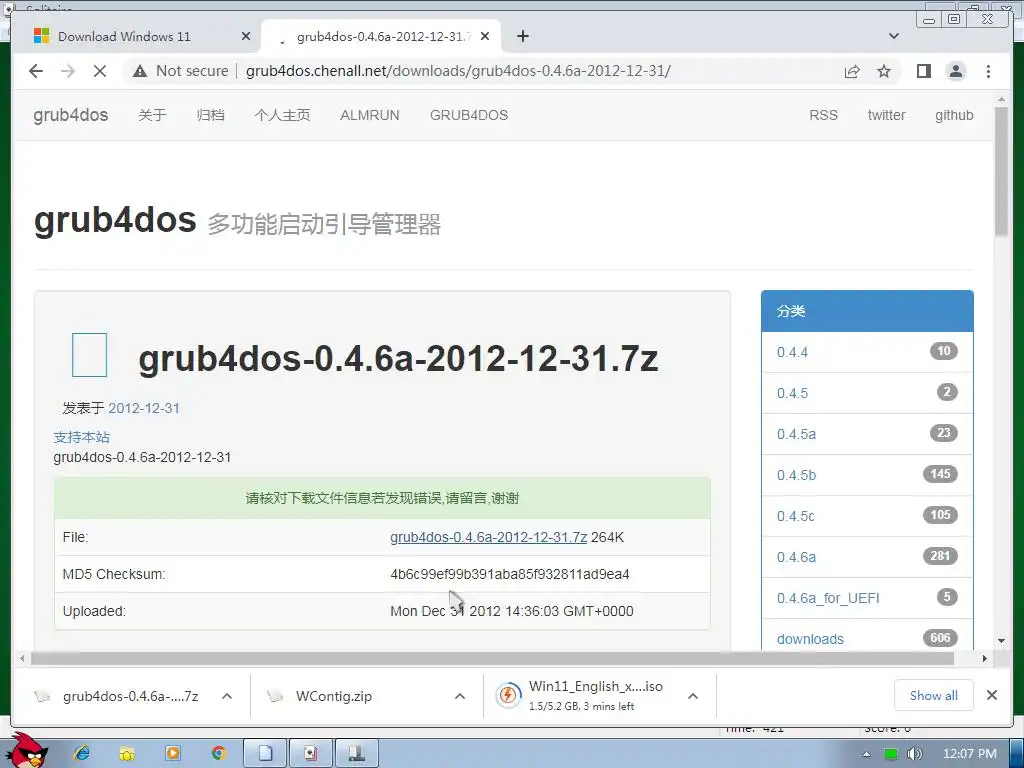The height and width of the screenshot is (768, 1024).
Task: Open the twitter link
Action: [x=886, y=115]
